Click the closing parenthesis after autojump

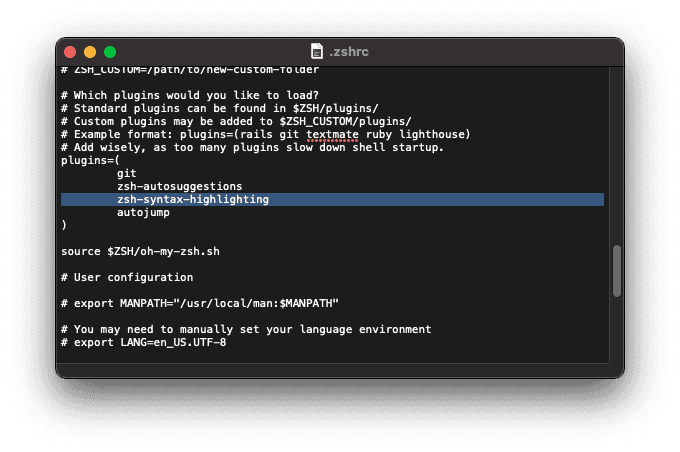64,225
